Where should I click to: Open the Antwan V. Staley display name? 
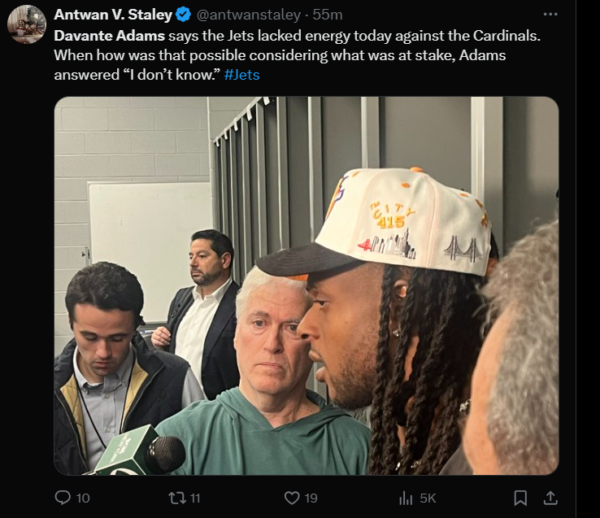(x=113, y=15)
